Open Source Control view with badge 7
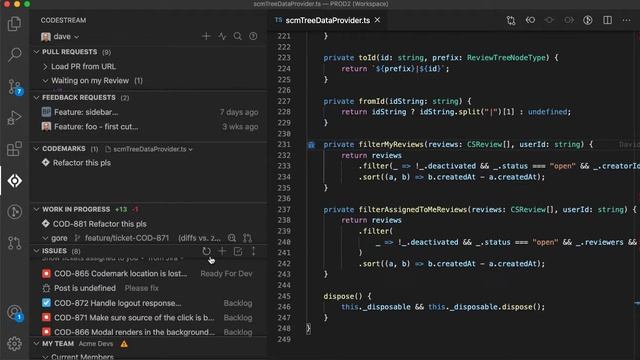This screenshot has width=640, height=360. pos(14,87)
